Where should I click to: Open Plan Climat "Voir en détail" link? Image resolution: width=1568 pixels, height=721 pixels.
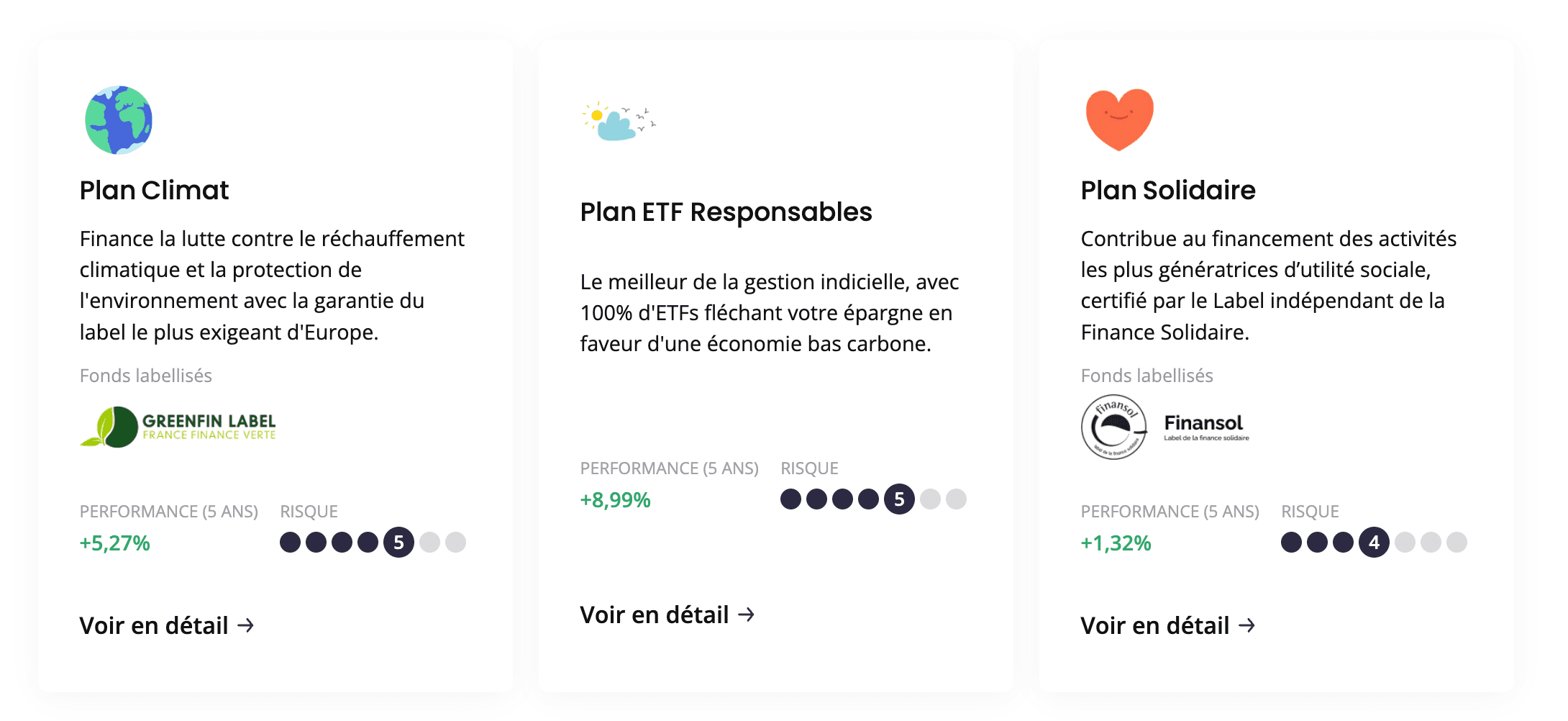coord(154,625)
